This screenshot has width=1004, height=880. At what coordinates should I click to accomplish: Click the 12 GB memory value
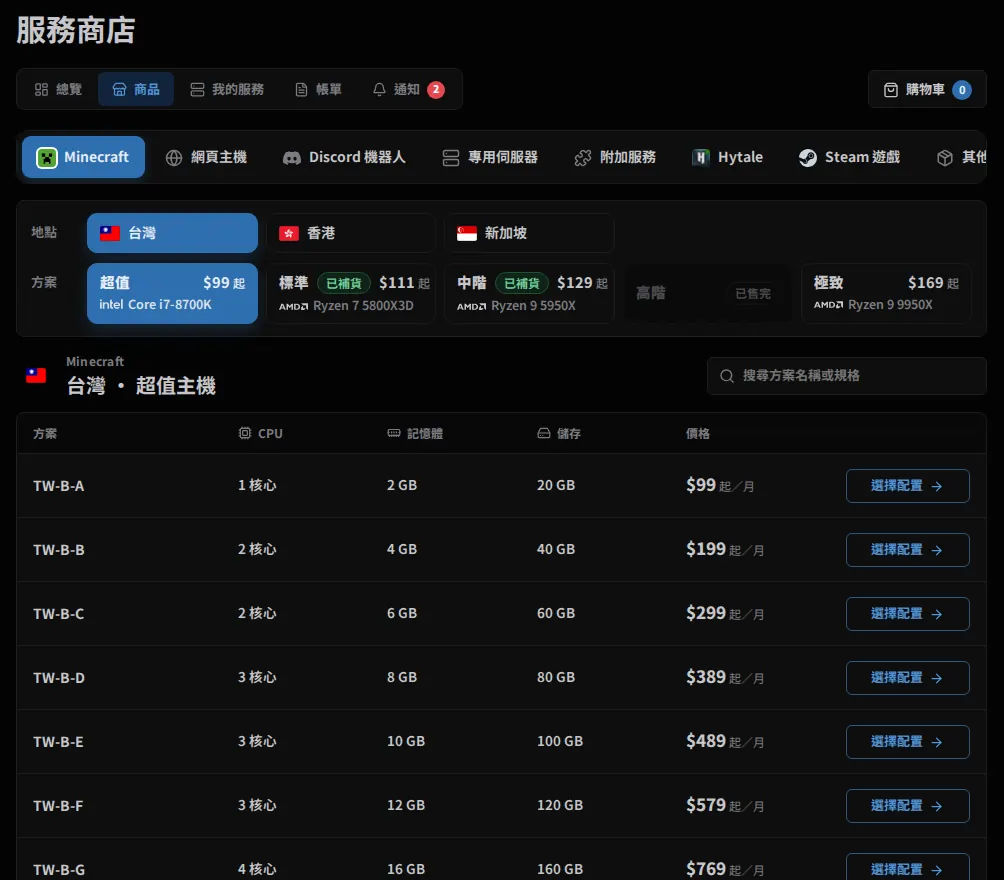(x=406, y=805)
